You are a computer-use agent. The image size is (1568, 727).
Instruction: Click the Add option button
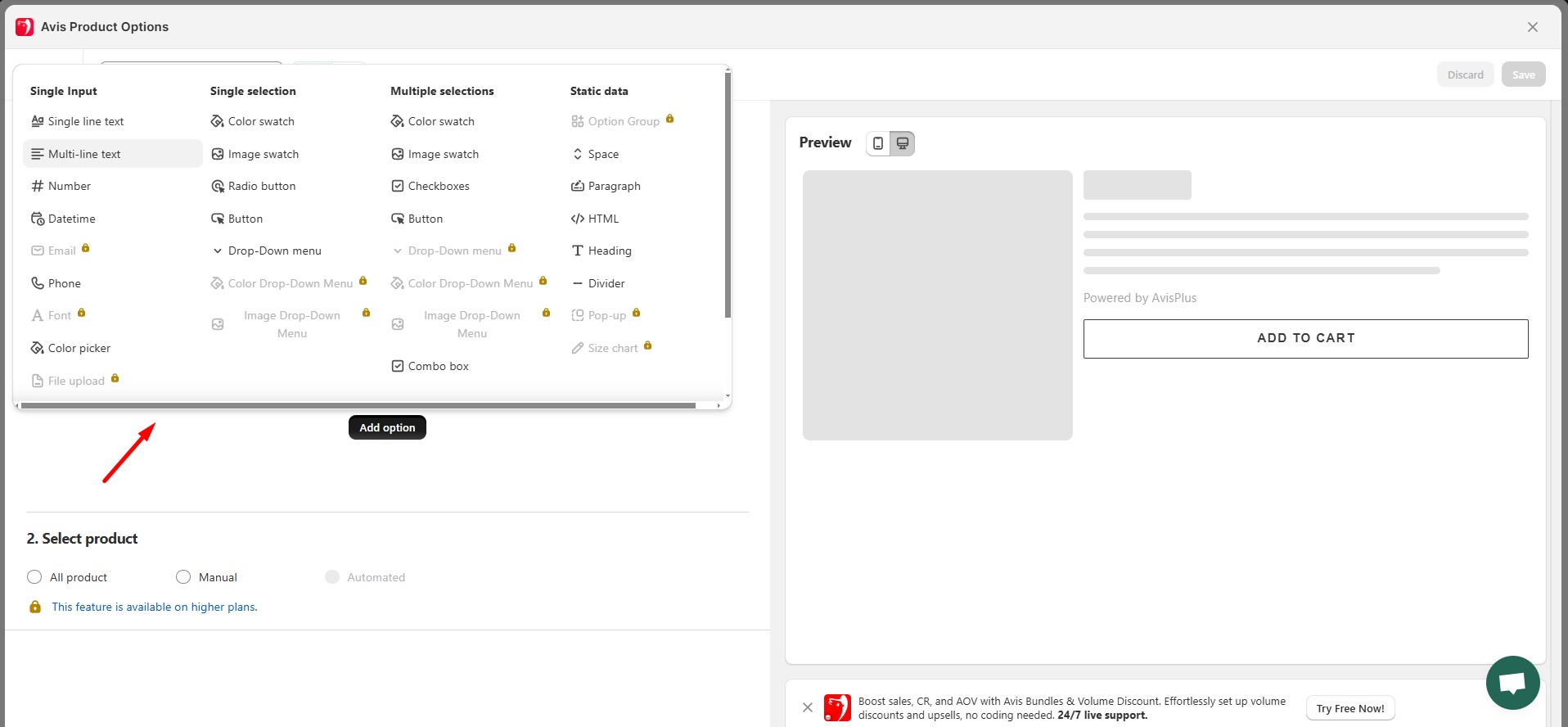387,427
